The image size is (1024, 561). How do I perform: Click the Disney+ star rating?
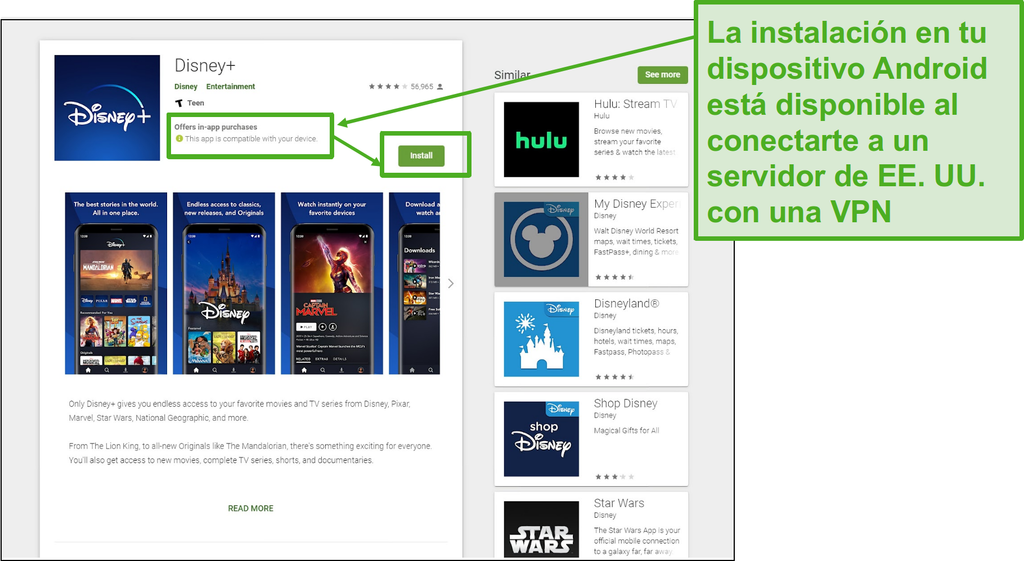click(388, 86)
